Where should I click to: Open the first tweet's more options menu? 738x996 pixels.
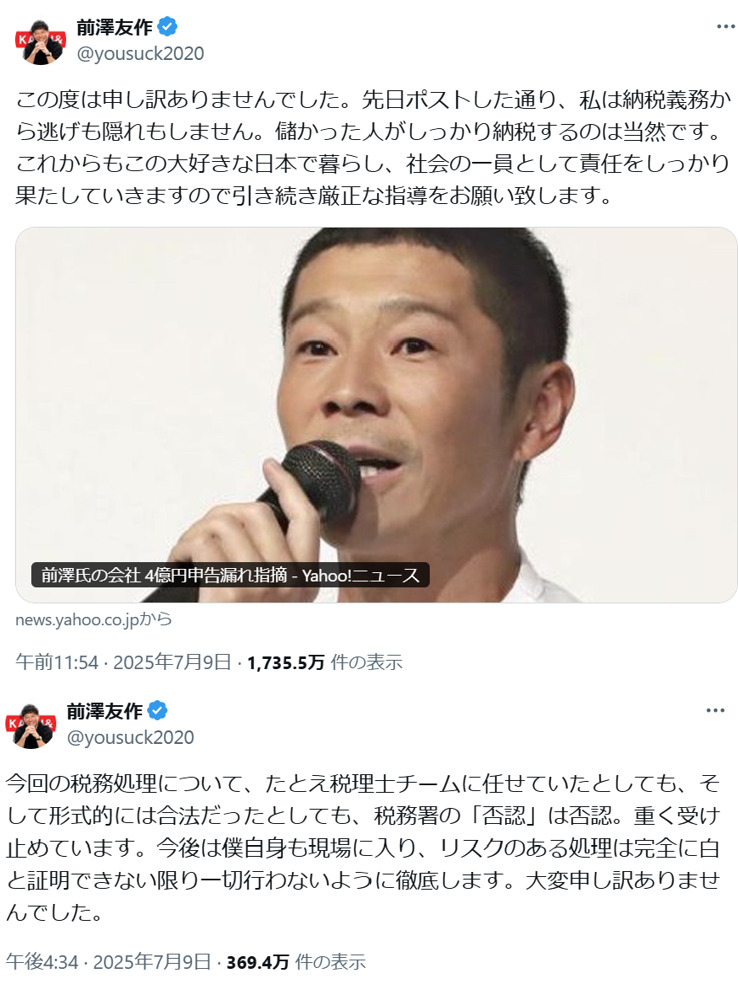pyautogui.click(x=725, y=27)
